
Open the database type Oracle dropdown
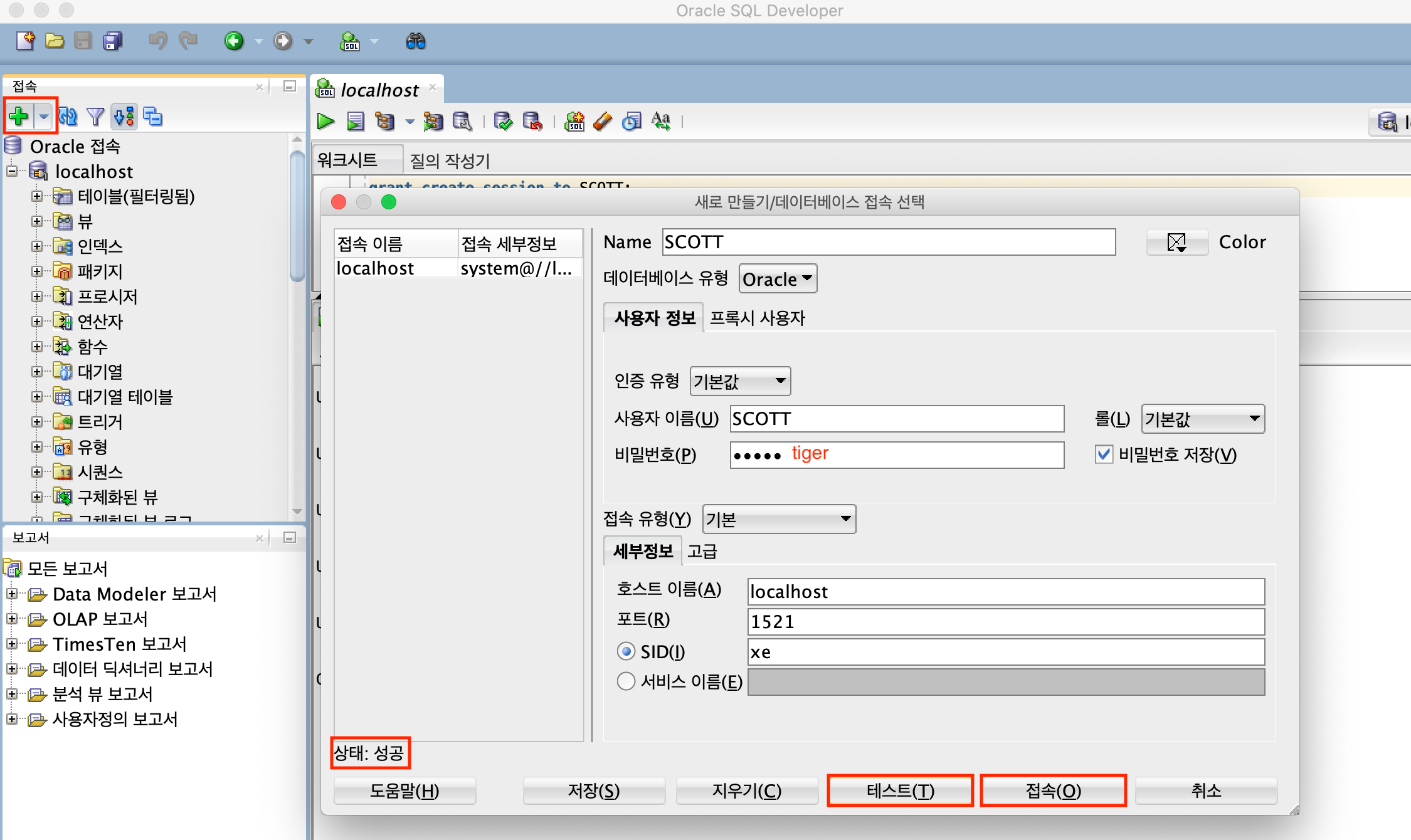(778, 279)
